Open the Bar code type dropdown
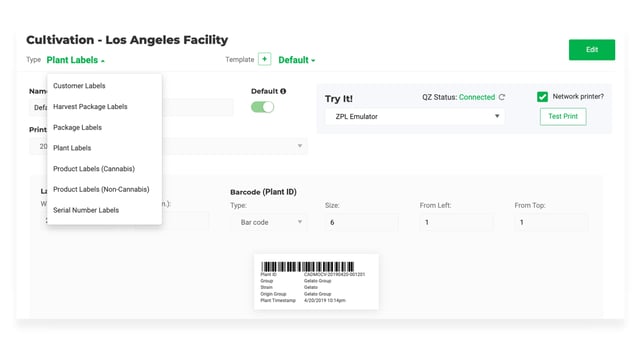641x360 pixels. tap(270, 222)
